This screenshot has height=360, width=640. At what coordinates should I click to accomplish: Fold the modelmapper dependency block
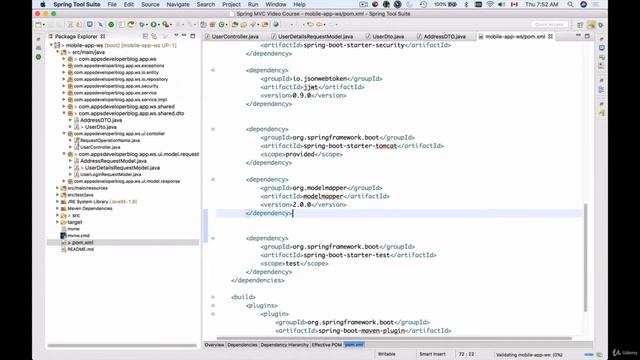point(213,180)
